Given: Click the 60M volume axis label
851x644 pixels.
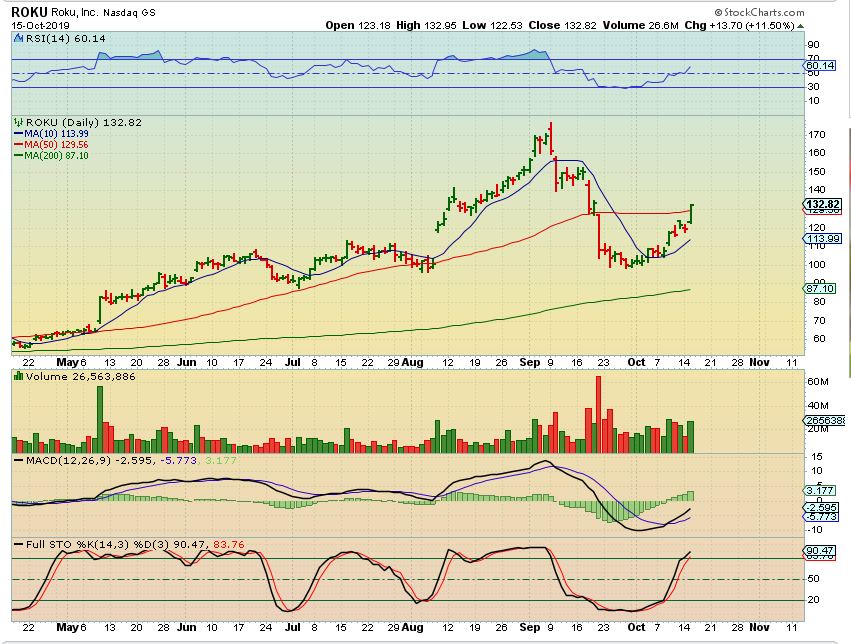Looking at the screenshot, I should (817, 381).
